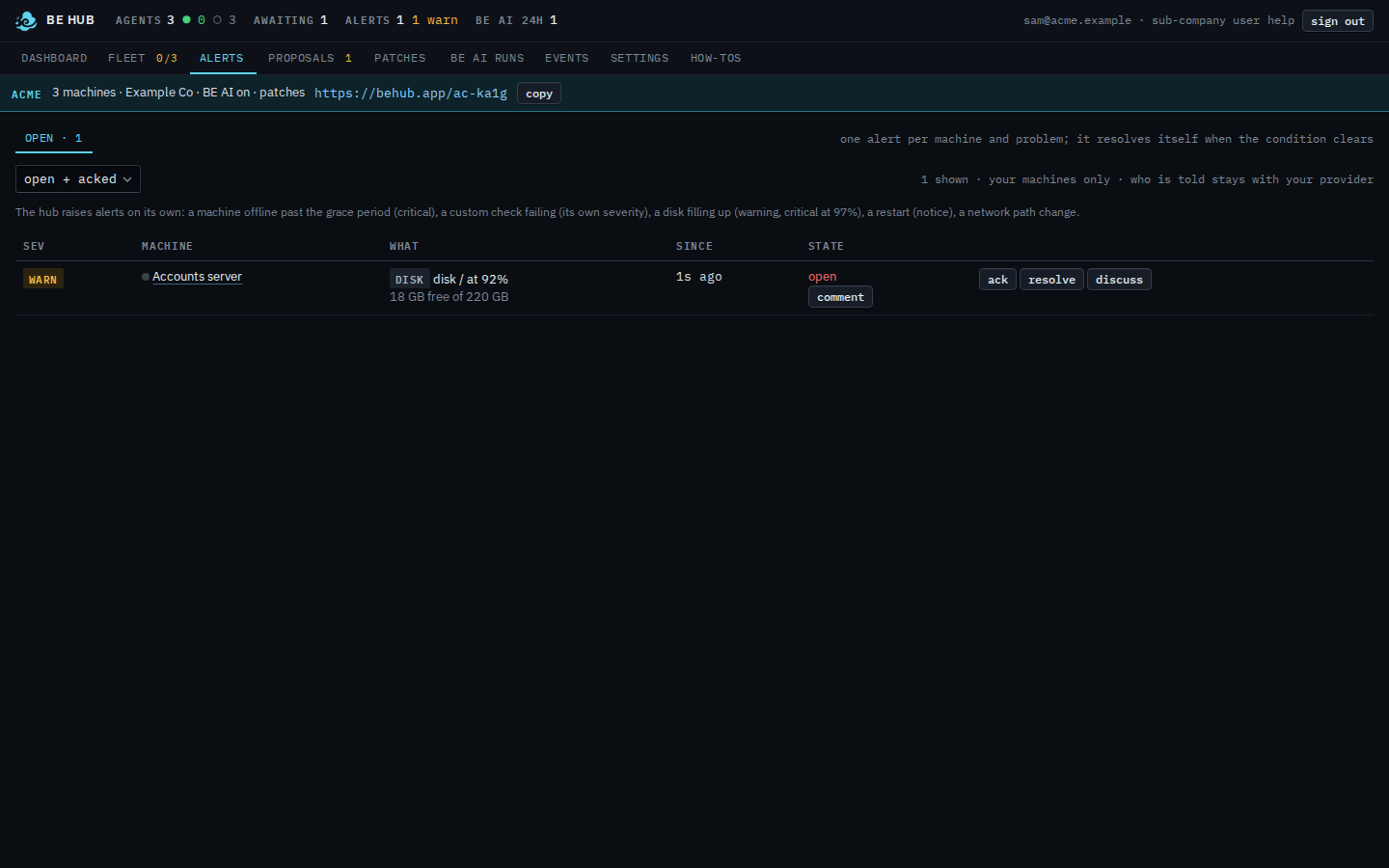
Task: View the Events tab
Action: point(567,58)
